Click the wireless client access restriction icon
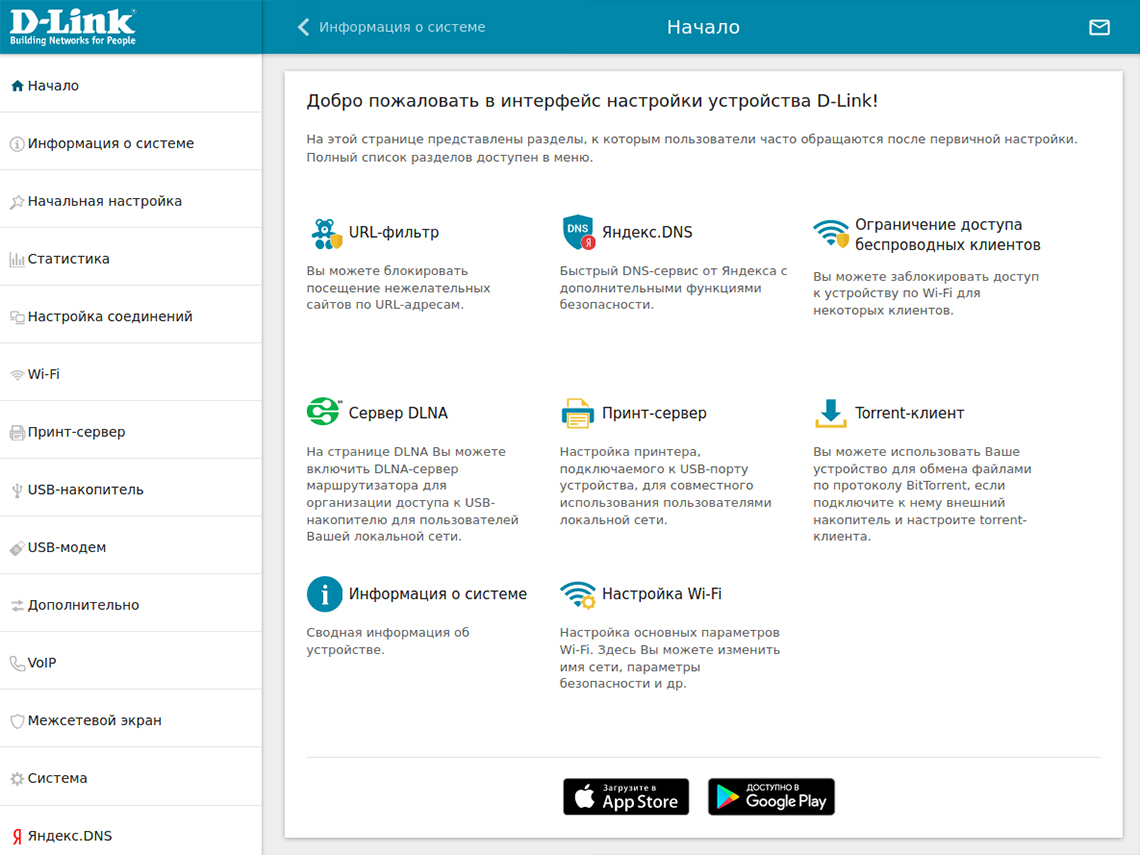Viewport: 1140px width, 855px height. 831,234
